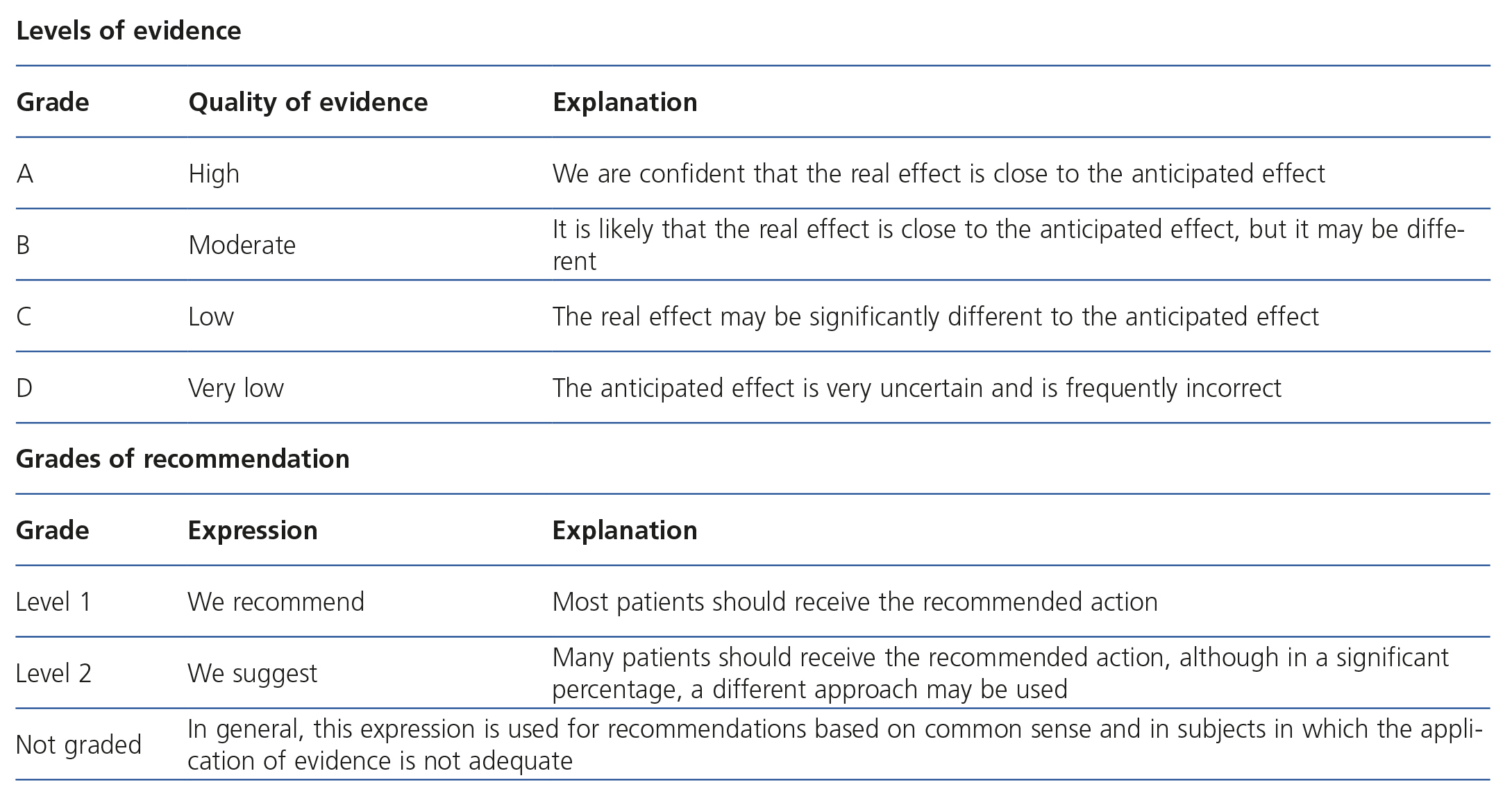Click the 'Level 1' grade cell

pos(53,602)
